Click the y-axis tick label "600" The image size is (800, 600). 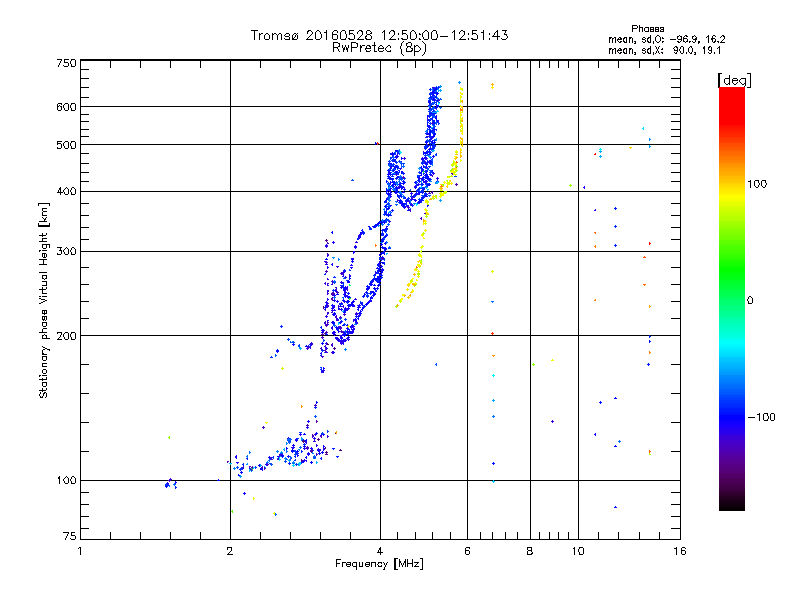66,107
